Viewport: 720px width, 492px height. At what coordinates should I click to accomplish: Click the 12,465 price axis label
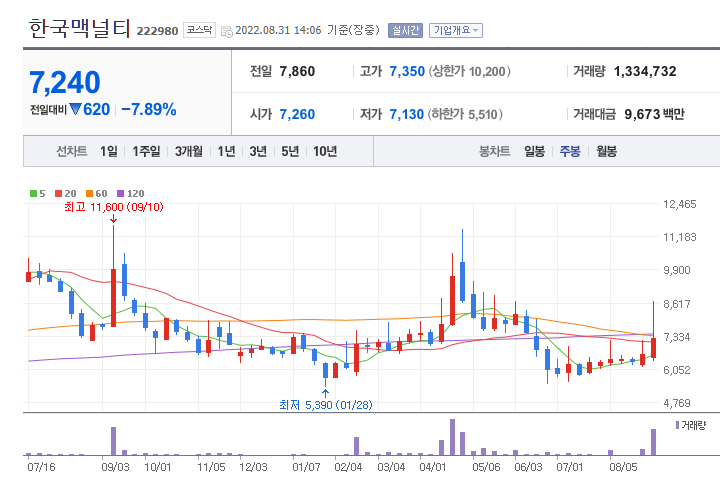point(680,204)
